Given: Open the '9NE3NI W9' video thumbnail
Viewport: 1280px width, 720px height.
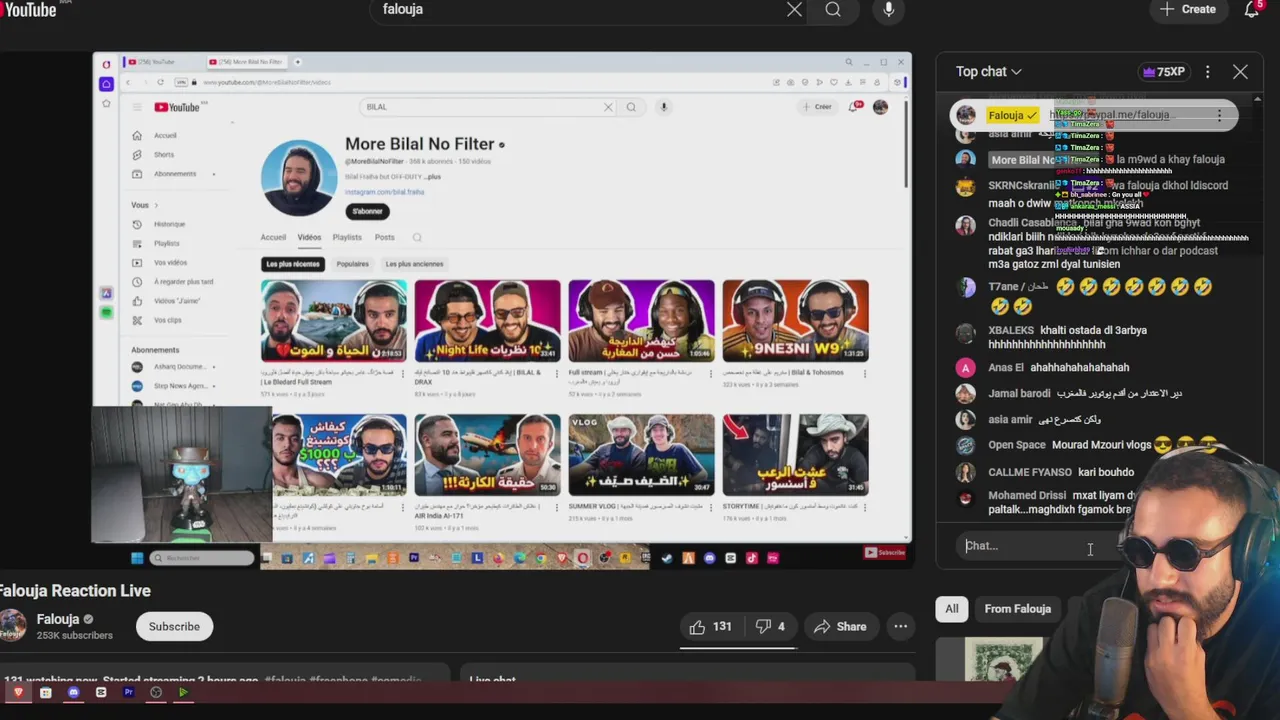Looking at the screenshot, I should click(x=796, y=321).
